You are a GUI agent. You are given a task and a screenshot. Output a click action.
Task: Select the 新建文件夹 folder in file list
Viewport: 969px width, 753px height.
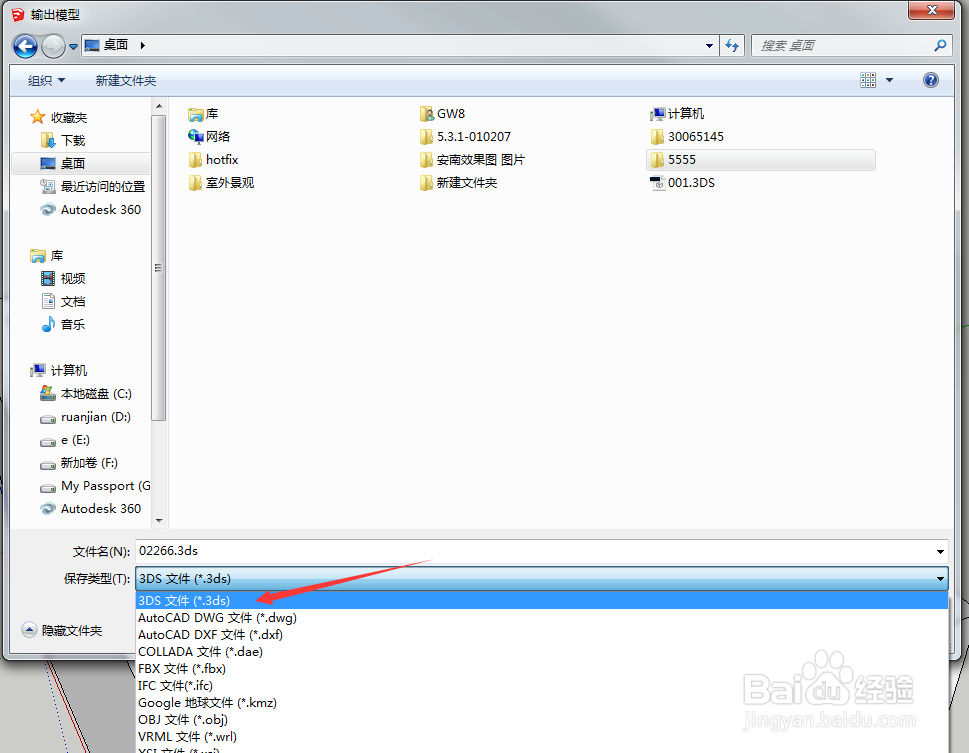(459, 182)
